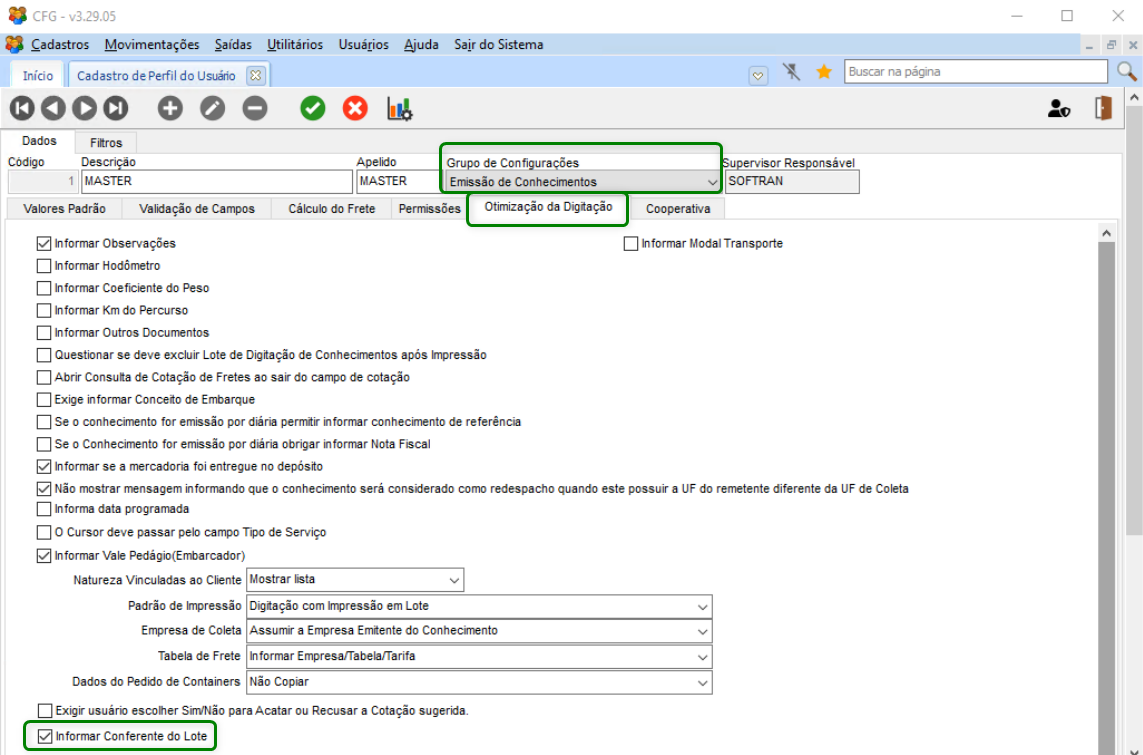Check Informar Outros Documentos

point(44,332)
